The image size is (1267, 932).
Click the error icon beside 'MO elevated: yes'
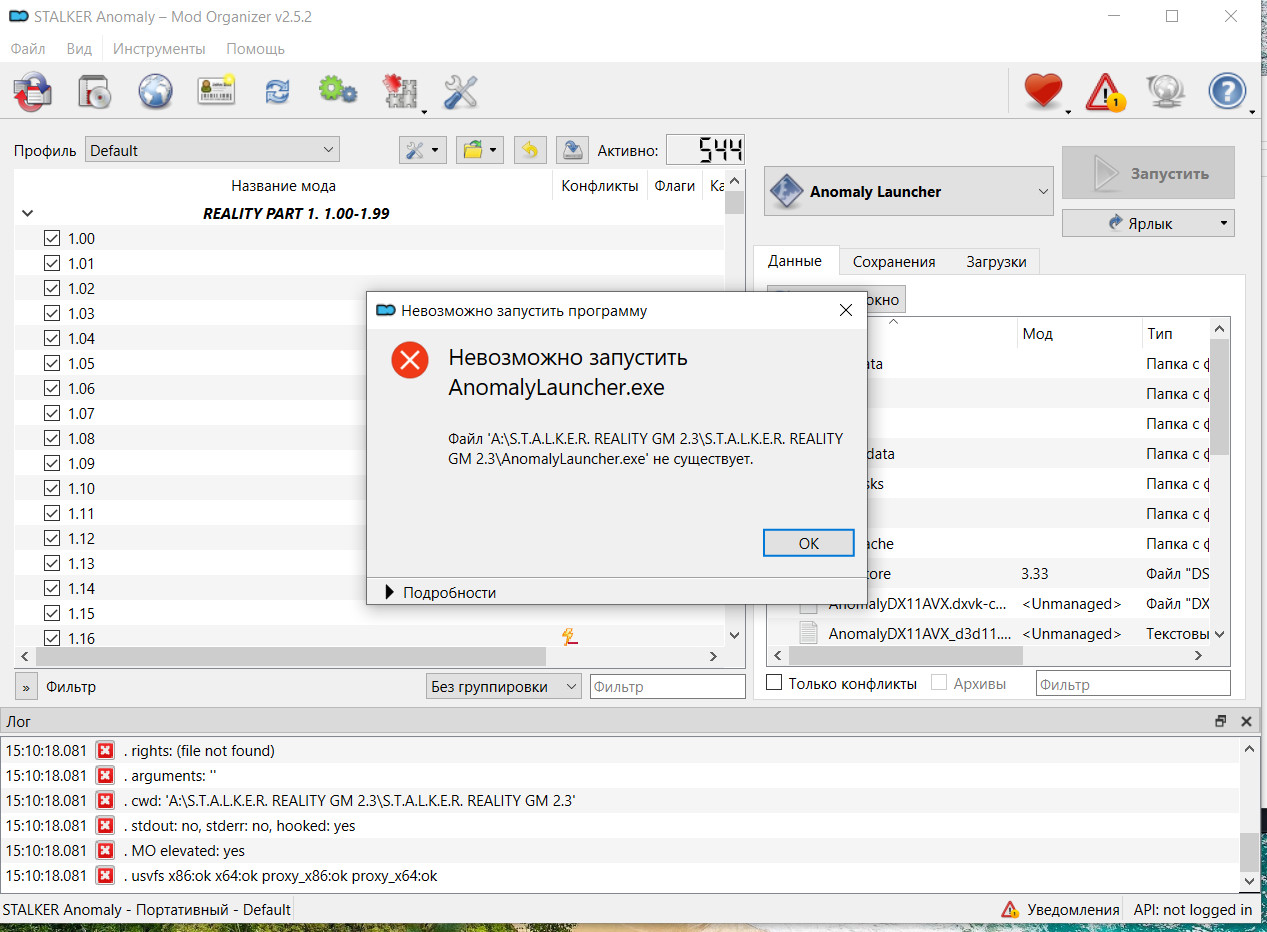pyautogui.click(x=105, y=850)
